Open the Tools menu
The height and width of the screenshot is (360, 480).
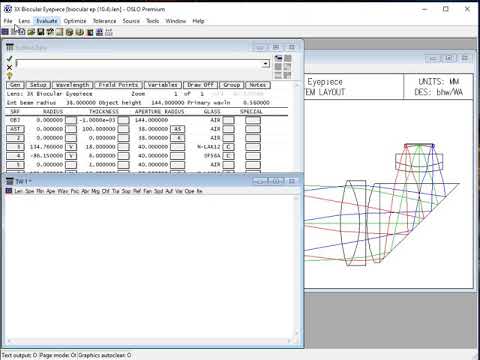pos(153,21)
